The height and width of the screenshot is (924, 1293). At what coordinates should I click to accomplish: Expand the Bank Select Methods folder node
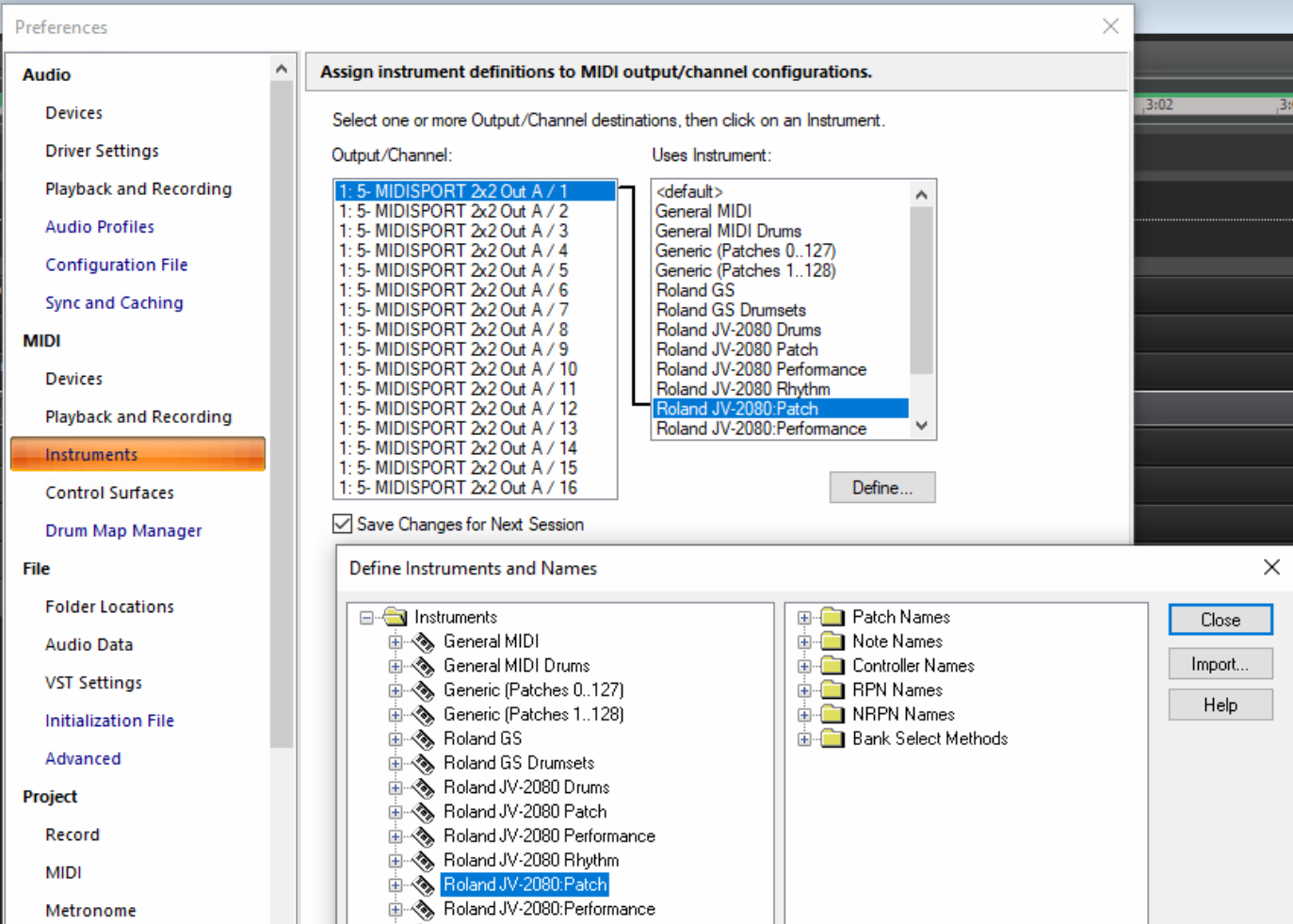tap(804, 739)
